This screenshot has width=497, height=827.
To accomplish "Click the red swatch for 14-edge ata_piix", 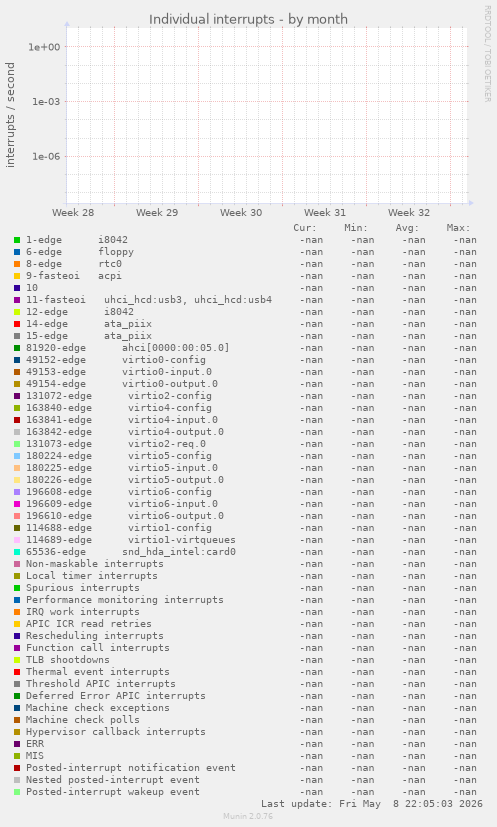I will tap(17, 324).
